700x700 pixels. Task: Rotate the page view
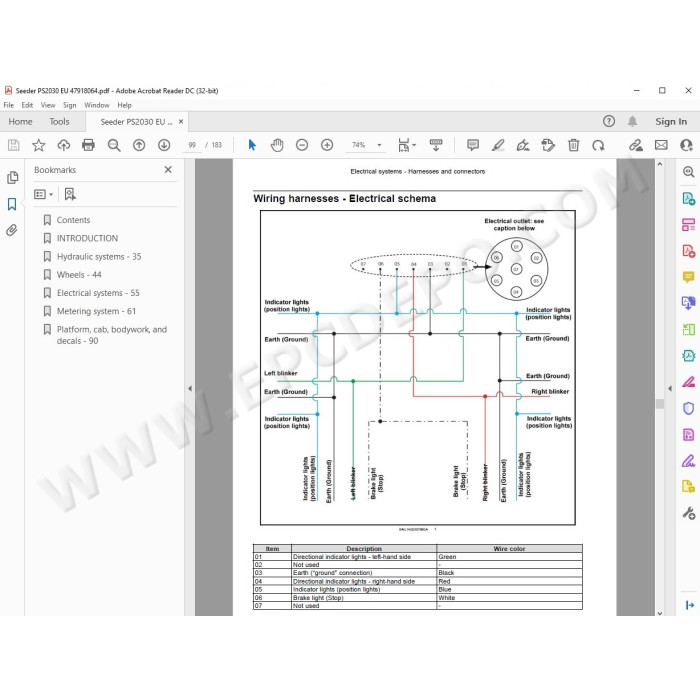click(598, 145)
